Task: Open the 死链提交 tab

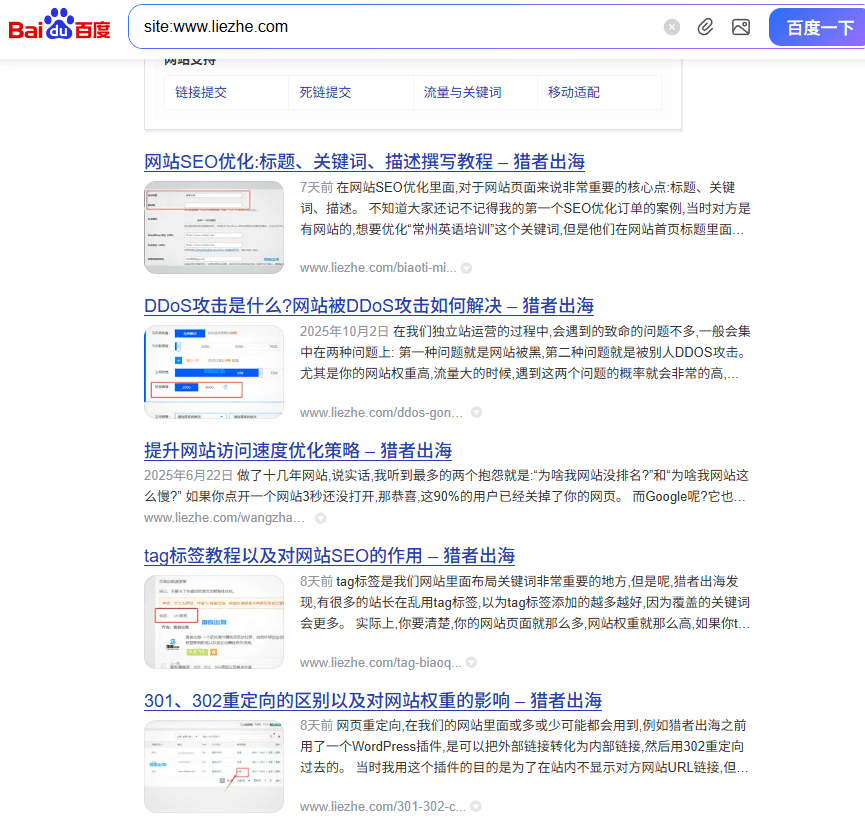Action: (x=325, y=92)
